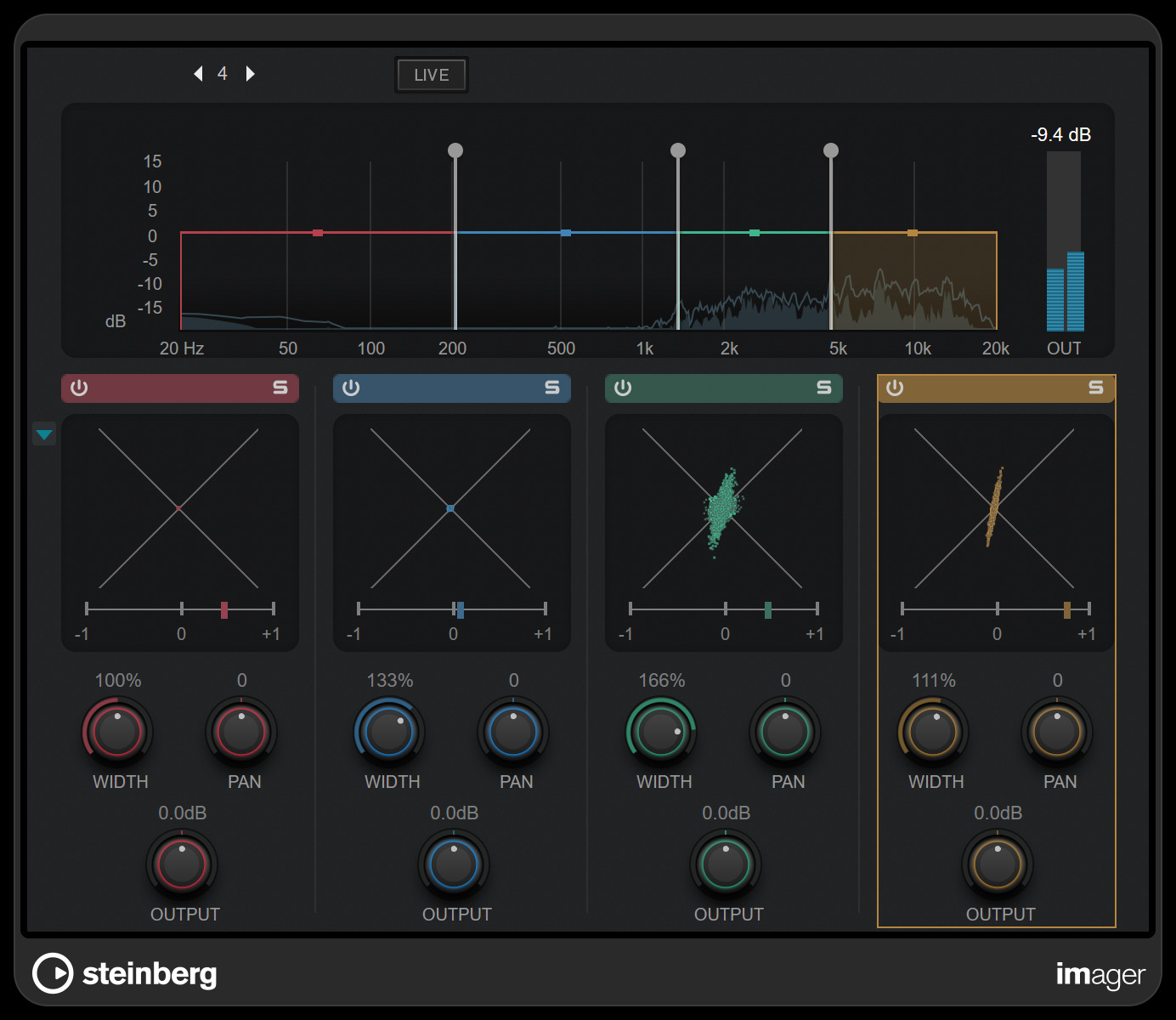Click the Steinberg logo
The width and height of the screenshot is (1176, 1020).
[x=125, y=973]
